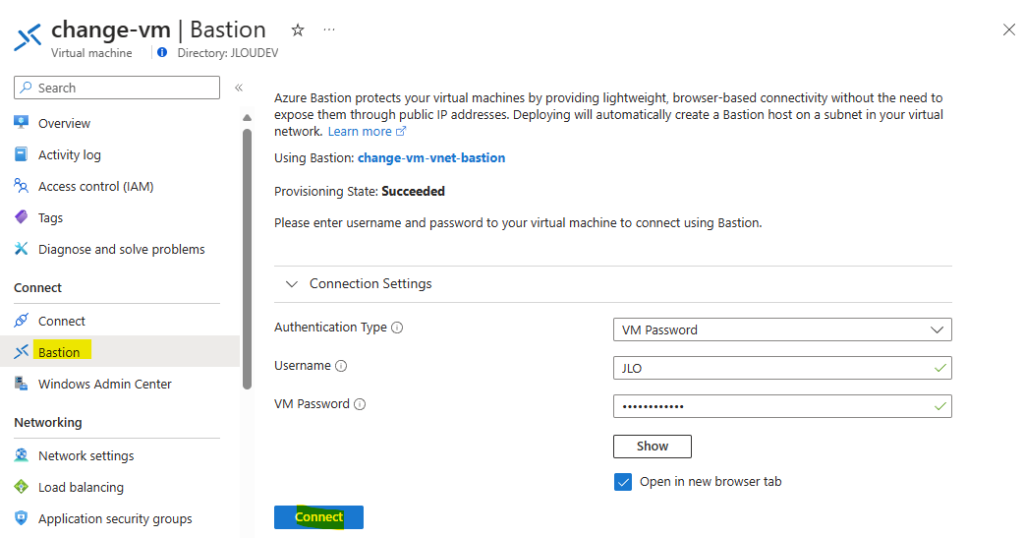Uncheck Open in new browser tab
Image resolution: width=1024 pixels, height=538 pixels.
623,482
